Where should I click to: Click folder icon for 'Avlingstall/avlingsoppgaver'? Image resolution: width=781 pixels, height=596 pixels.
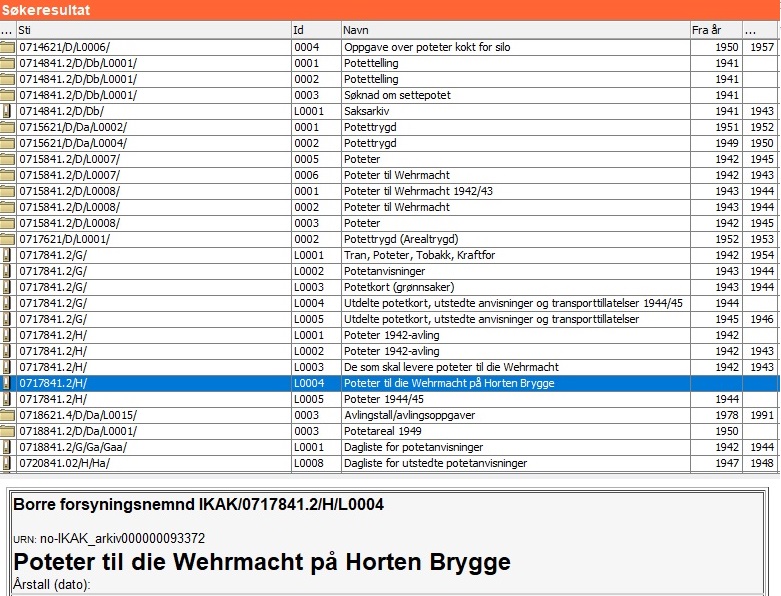click(7, 415)
